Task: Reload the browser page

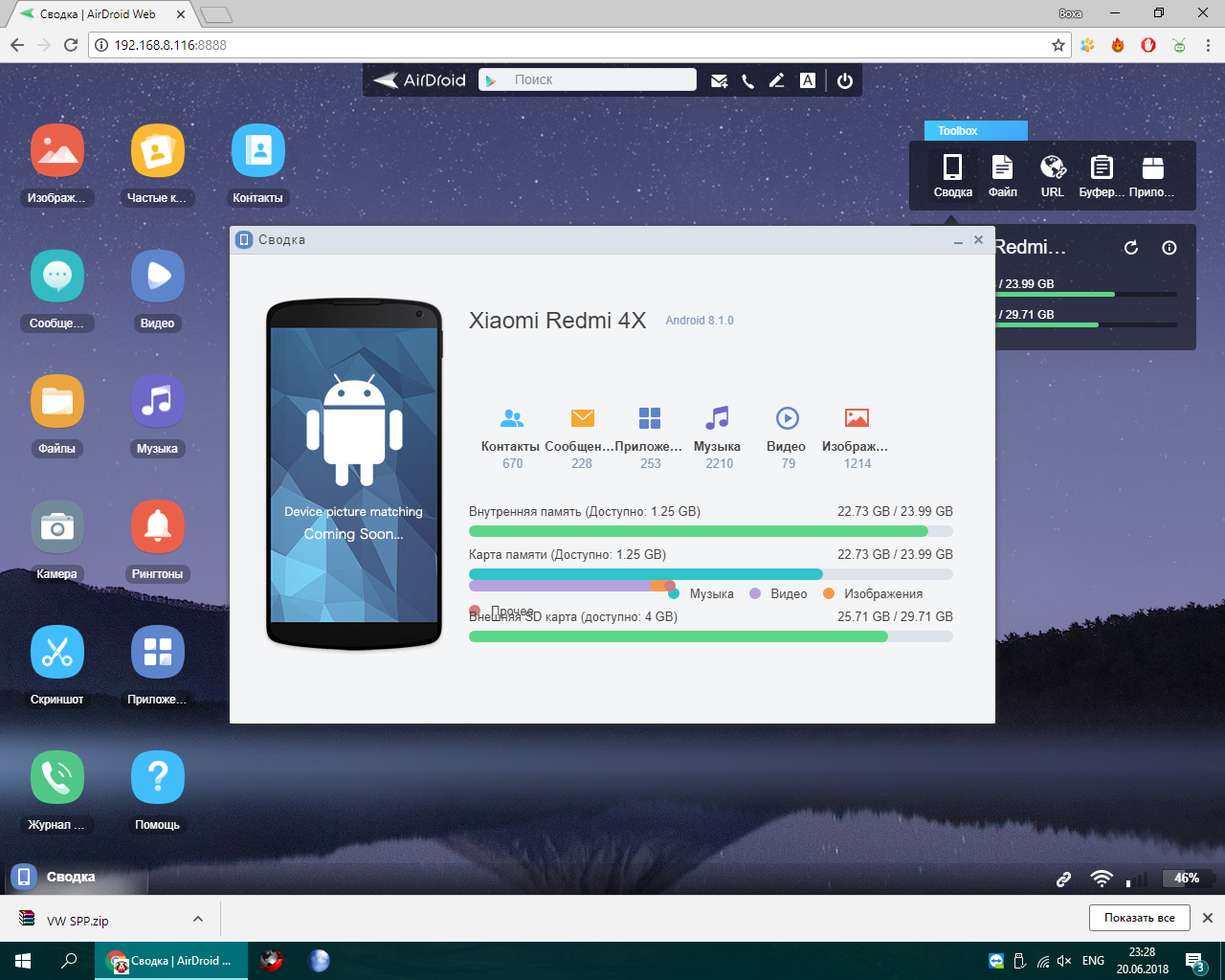Action: point(70,45)
